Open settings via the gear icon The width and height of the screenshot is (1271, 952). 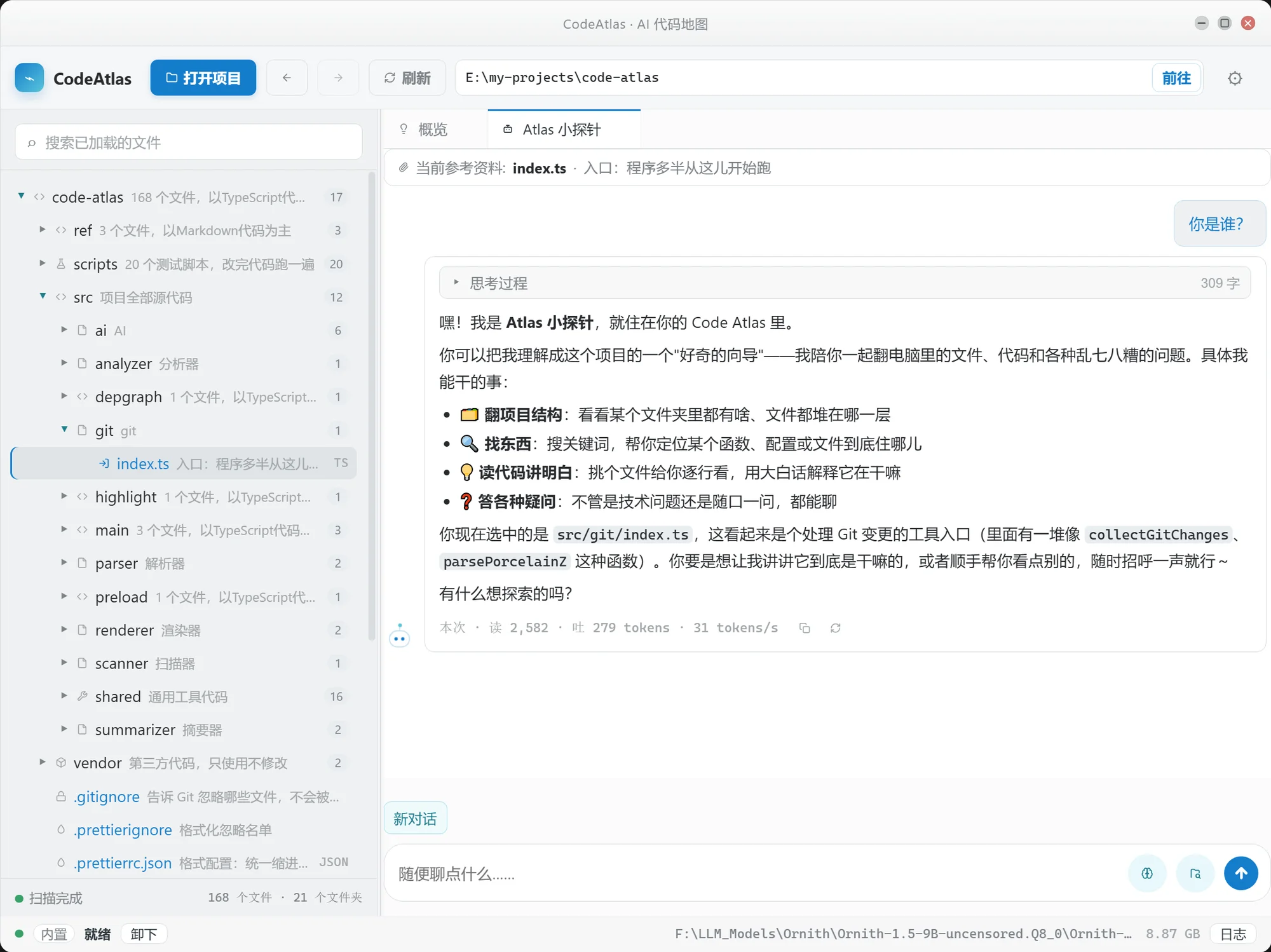(1235, 78)
